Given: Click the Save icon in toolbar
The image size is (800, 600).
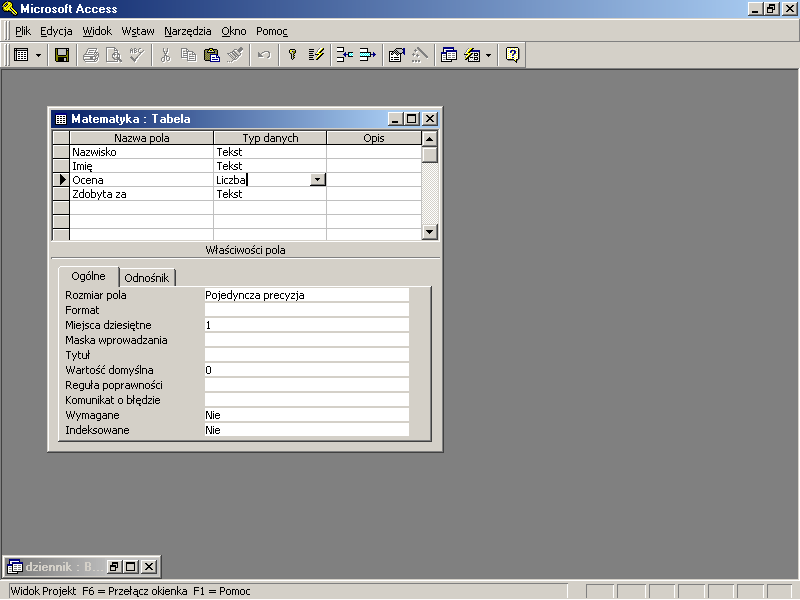Looking at the screenshot, I should point(62,55).
